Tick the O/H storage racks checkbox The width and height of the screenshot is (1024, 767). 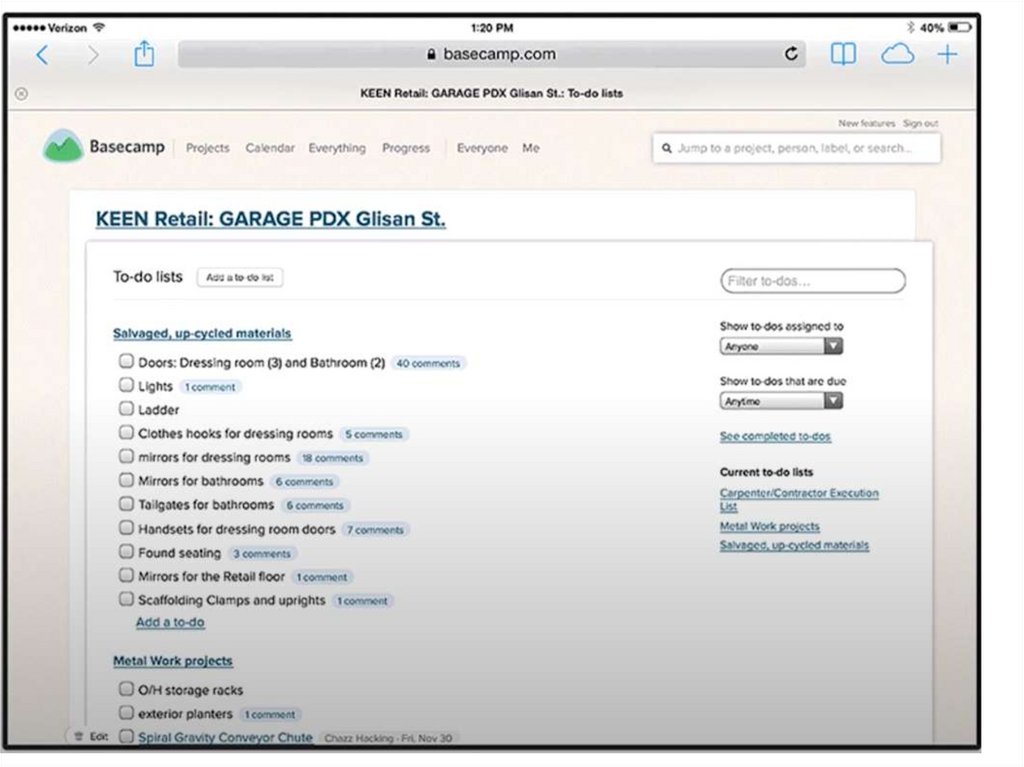point(126,689)
